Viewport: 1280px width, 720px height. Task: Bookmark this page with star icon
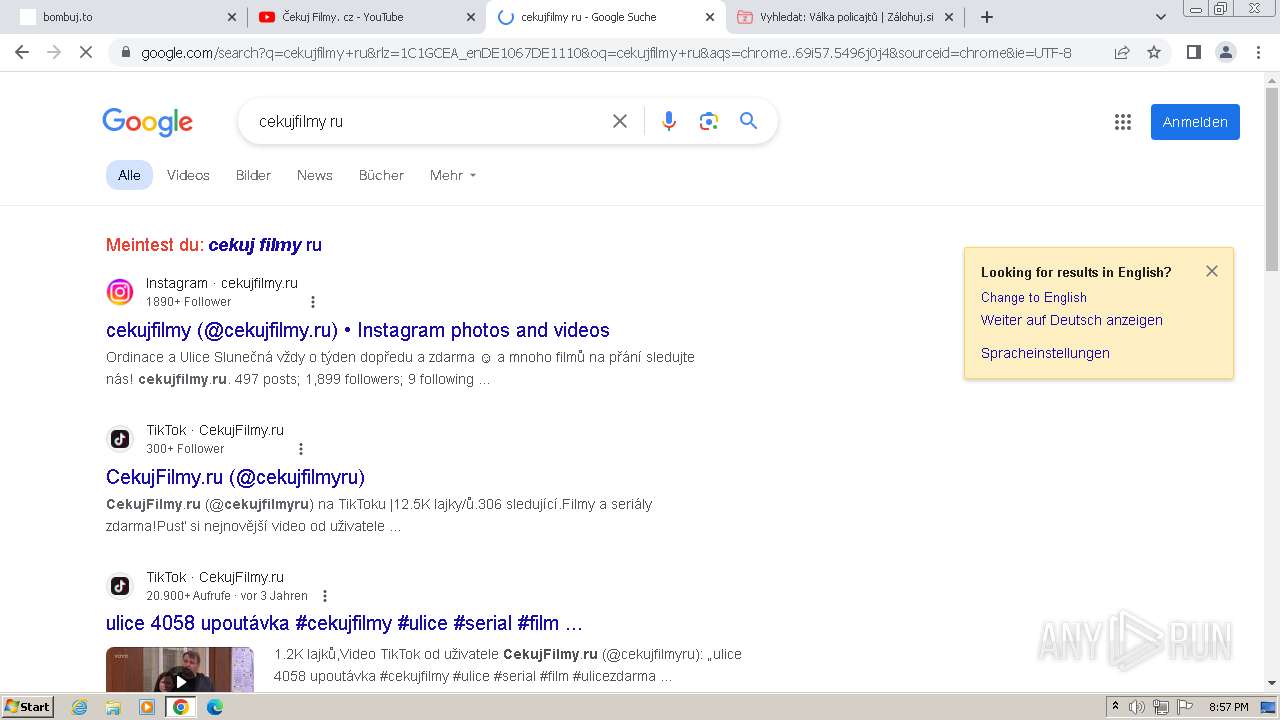(x=1154, y=52)
